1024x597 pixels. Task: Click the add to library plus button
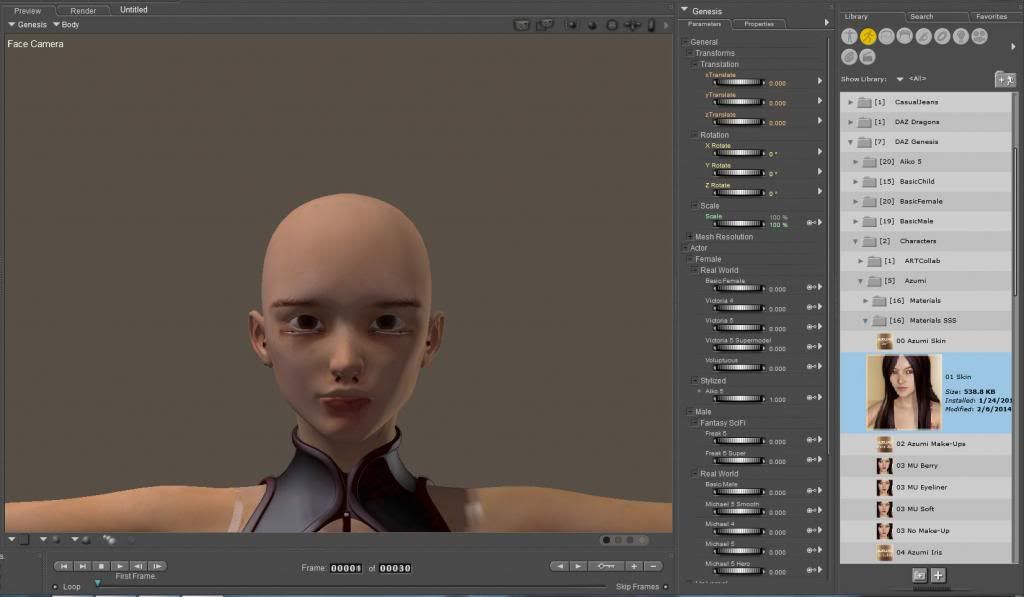click(x=938, y=575)
